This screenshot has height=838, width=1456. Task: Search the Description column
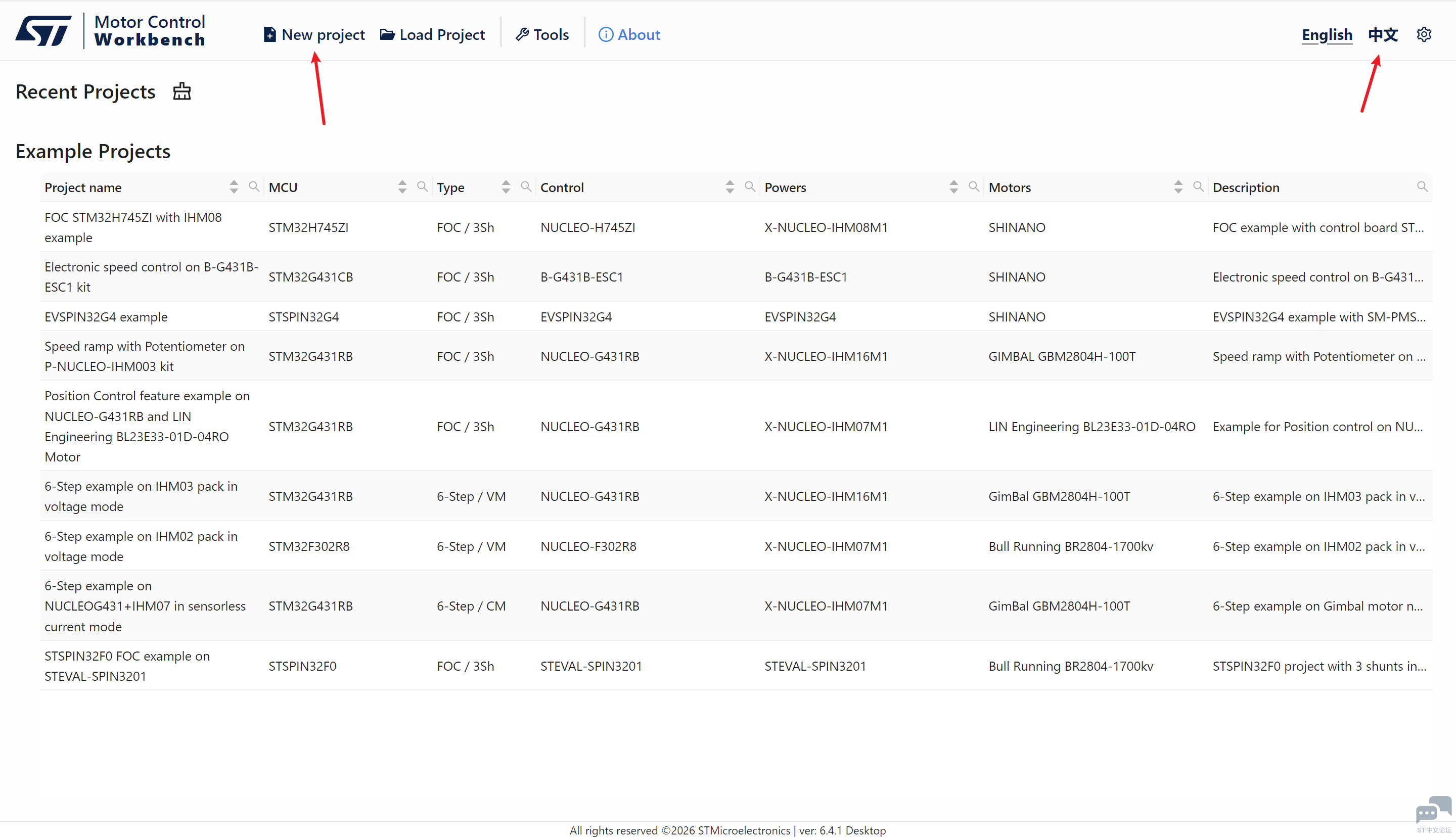(1423, 187)
